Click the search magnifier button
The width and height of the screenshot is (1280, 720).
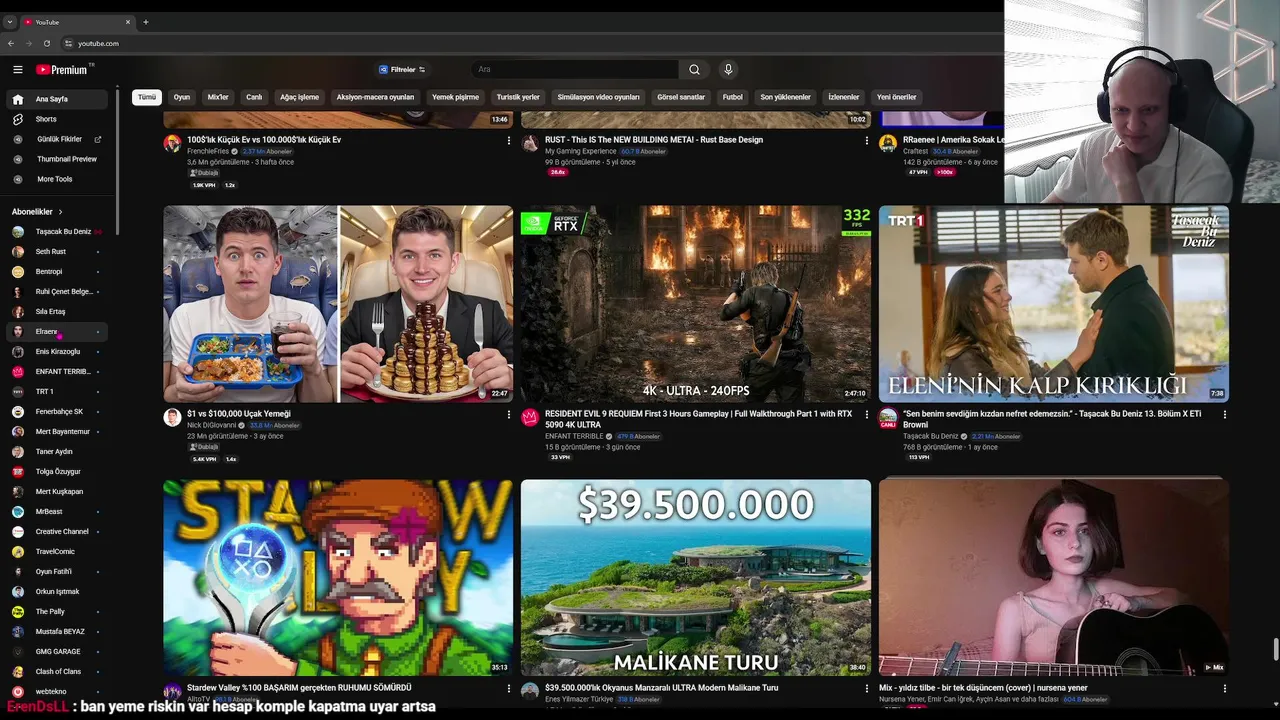click(694, 69)
